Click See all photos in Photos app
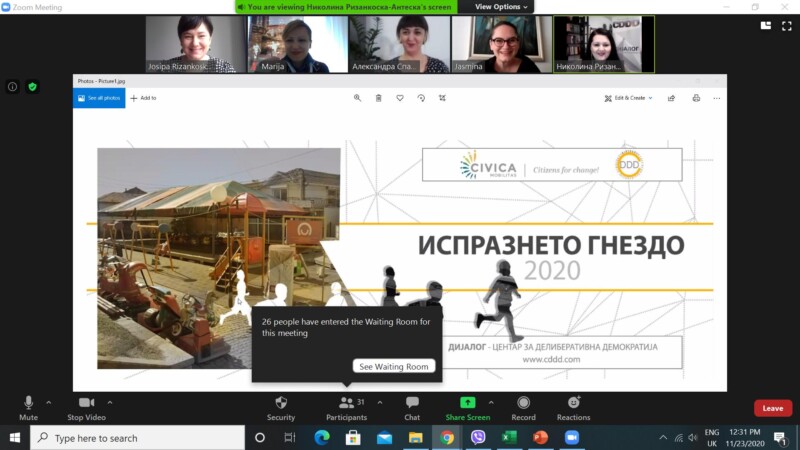This screenshot has height=450, width=800. coord(98,98)
